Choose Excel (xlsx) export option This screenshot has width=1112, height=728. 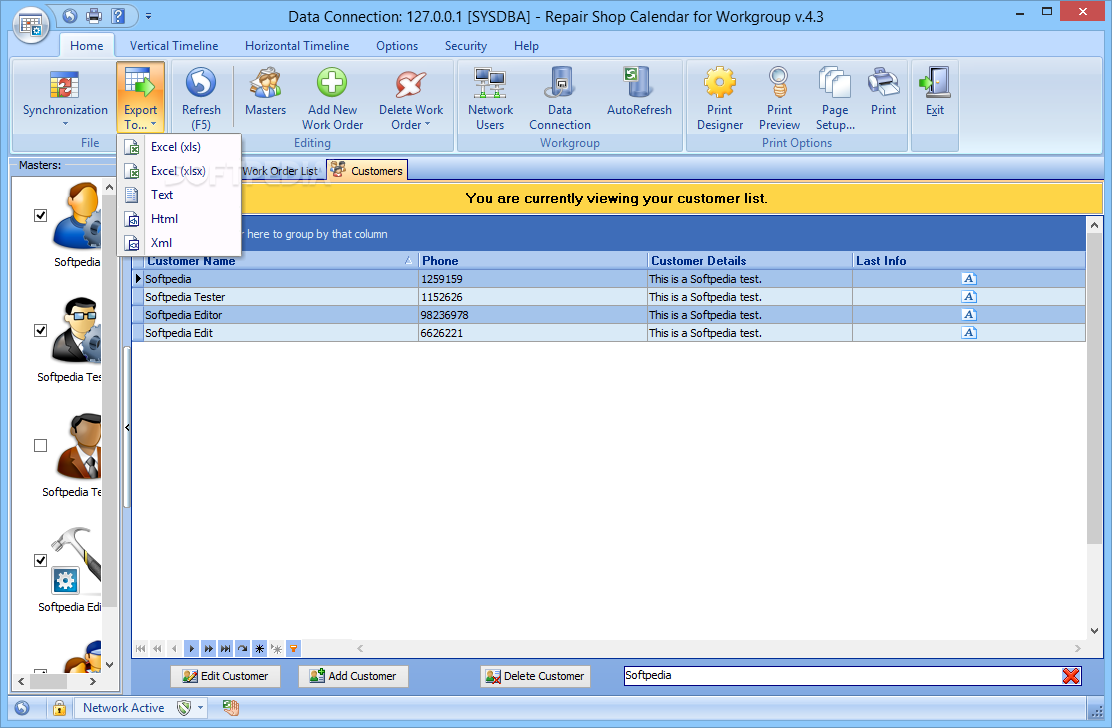[x=179, y=171]
